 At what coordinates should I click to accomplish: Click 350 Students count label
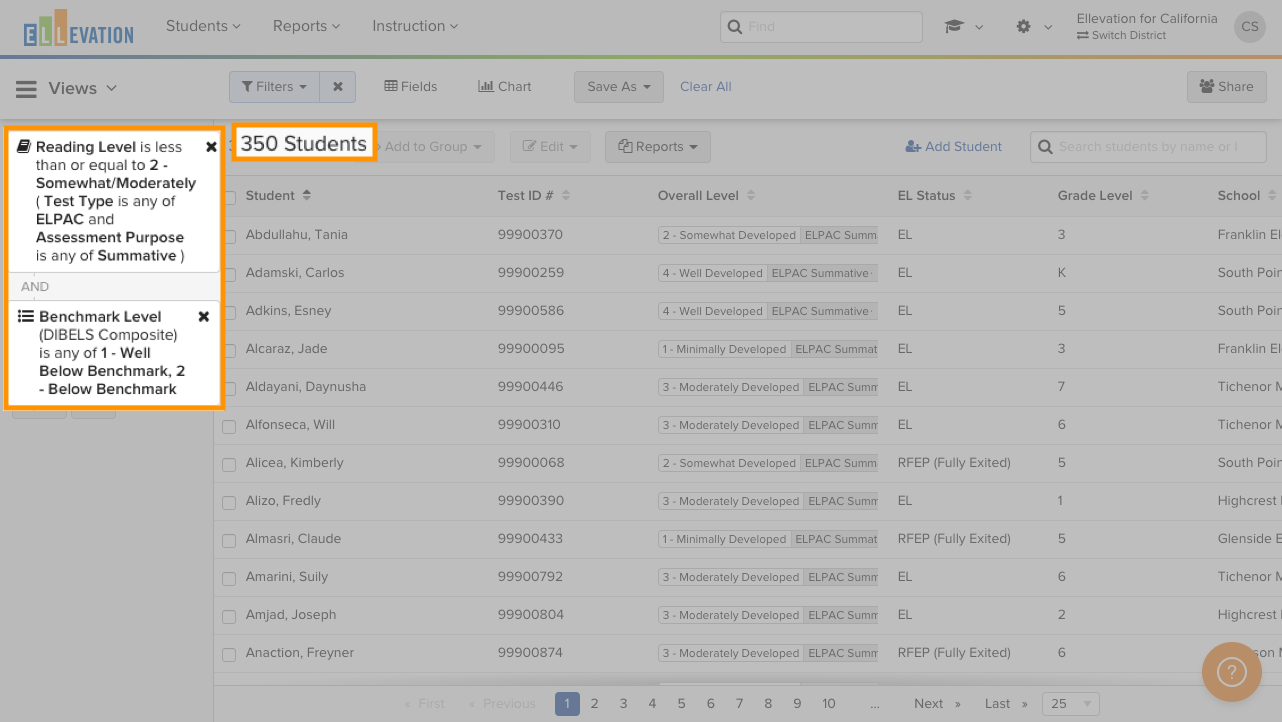click(x=304, y=144)
